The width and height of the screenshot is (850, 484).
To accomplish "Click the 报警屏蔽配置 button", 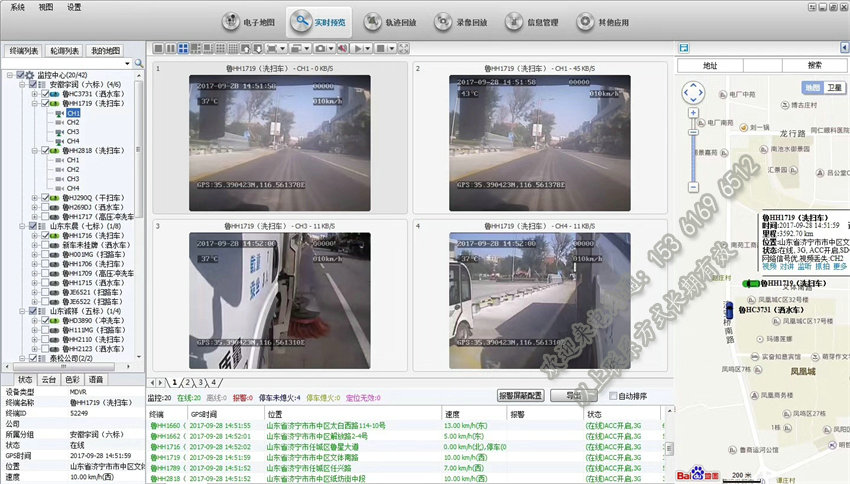I will (x=520, y=396).
